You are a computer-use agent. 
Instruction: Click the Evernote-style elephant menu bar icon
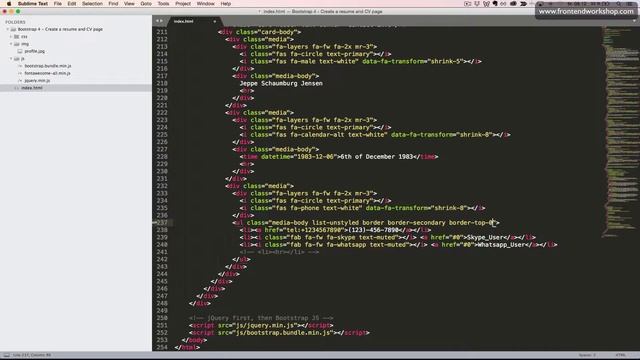tap(495, 4)
